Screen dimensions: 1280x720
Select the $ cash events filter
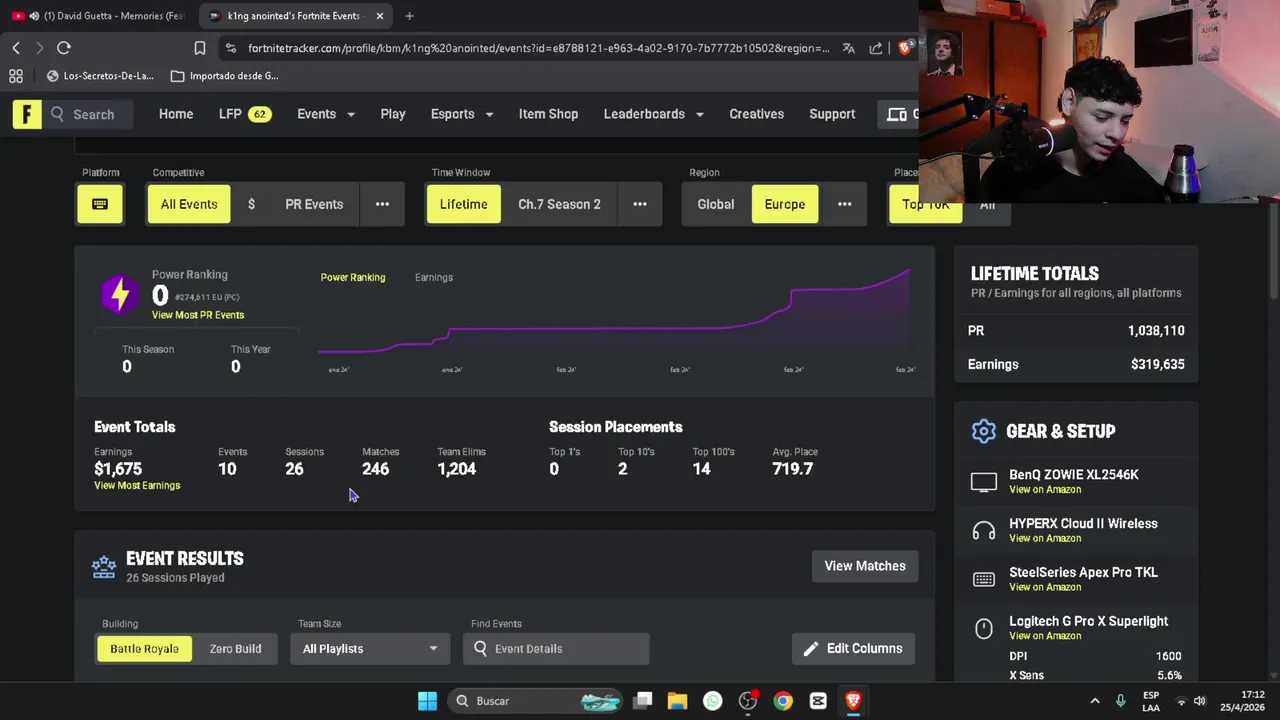click(251, 204)
